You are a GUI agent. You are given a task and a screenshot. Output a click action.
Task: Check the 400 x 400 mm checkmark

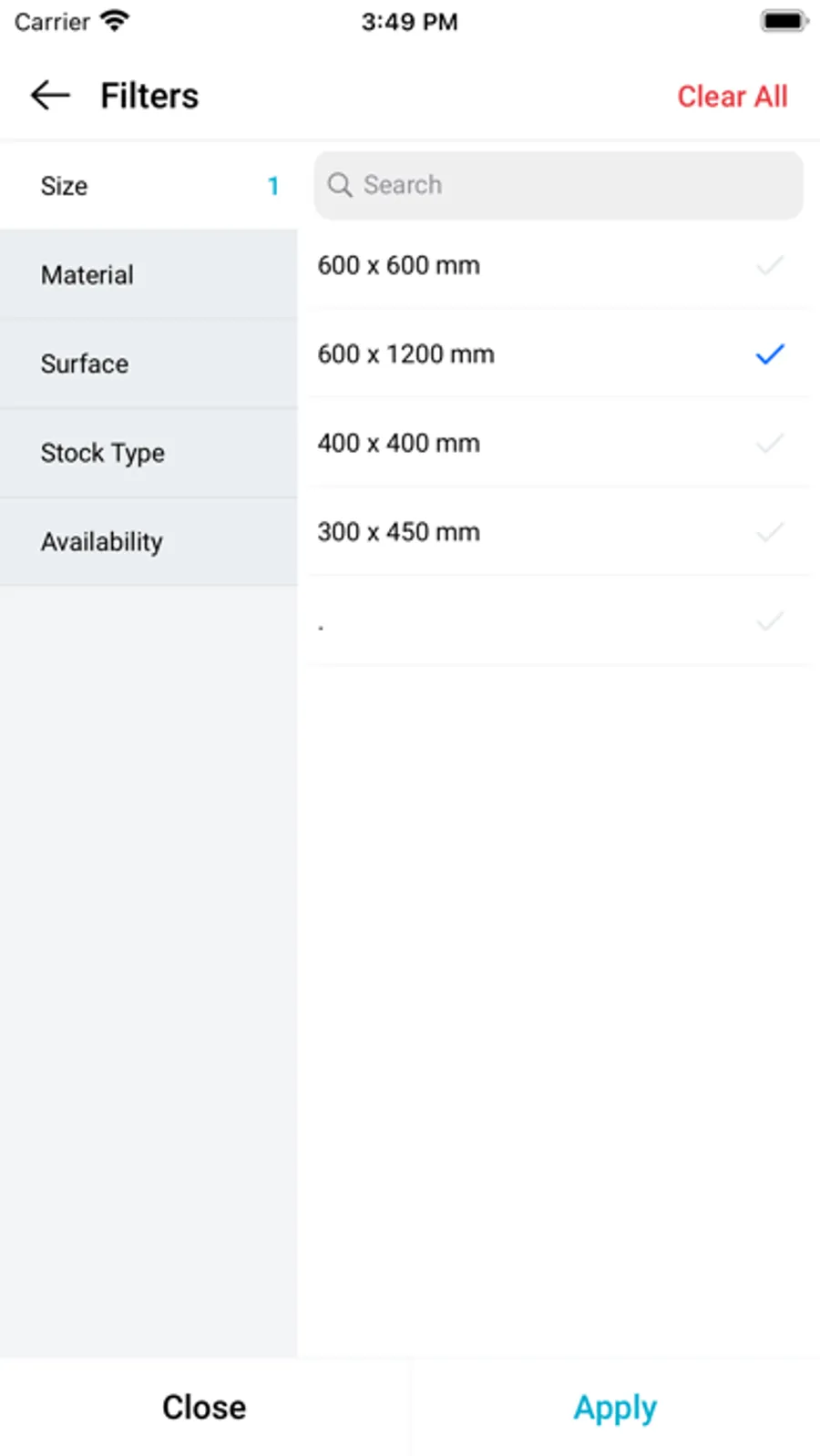pos(770,444)
